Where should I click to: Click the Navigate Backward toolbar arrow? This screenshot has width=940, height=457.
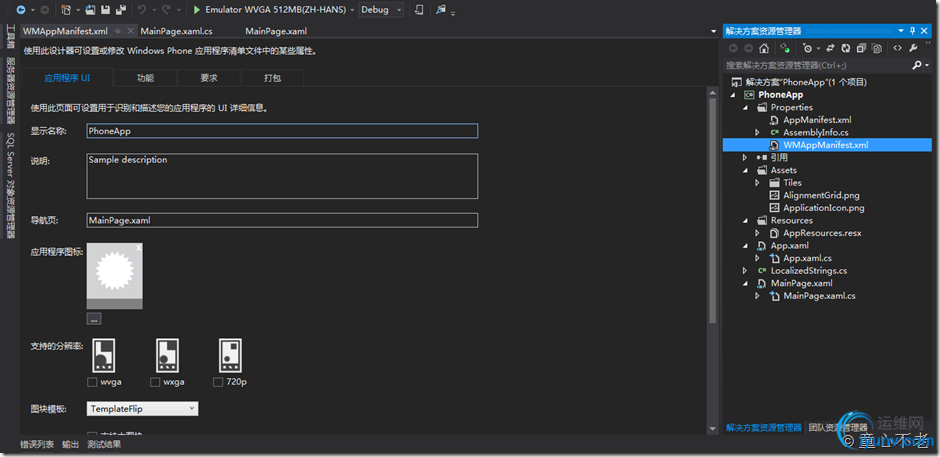coord(21,10)
